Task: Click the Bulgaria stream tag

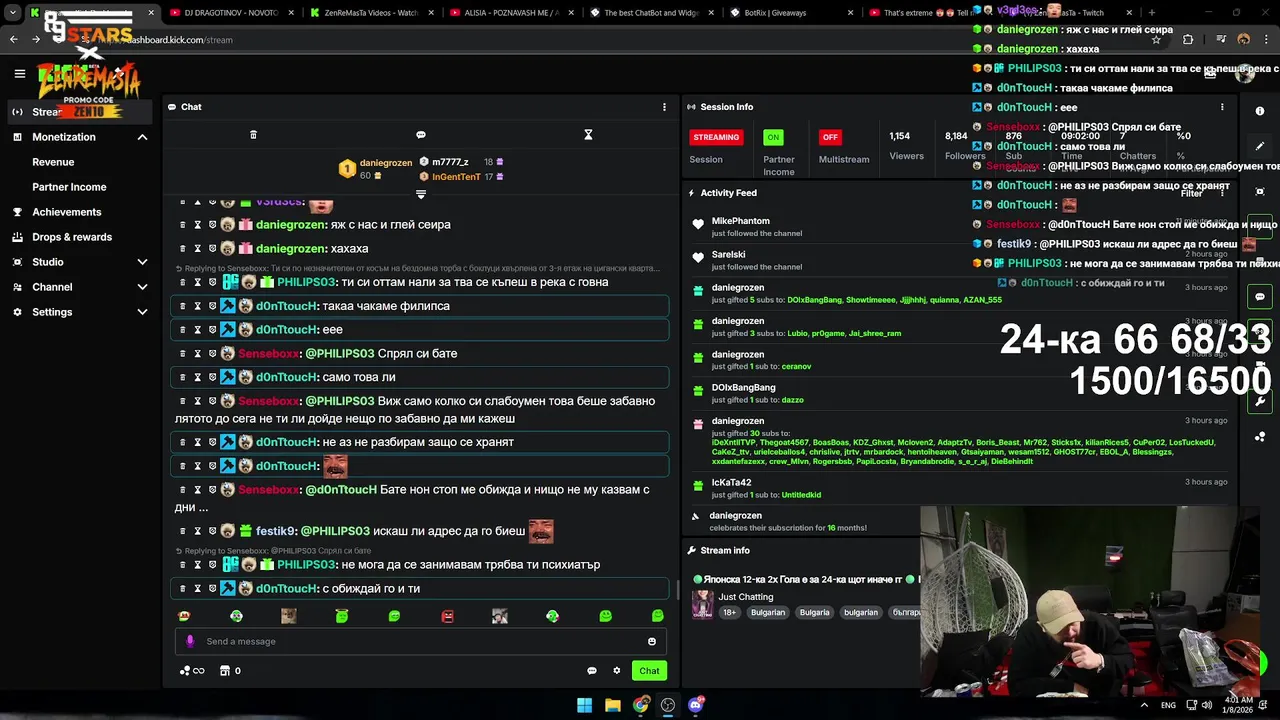Action: click(814, 612)
